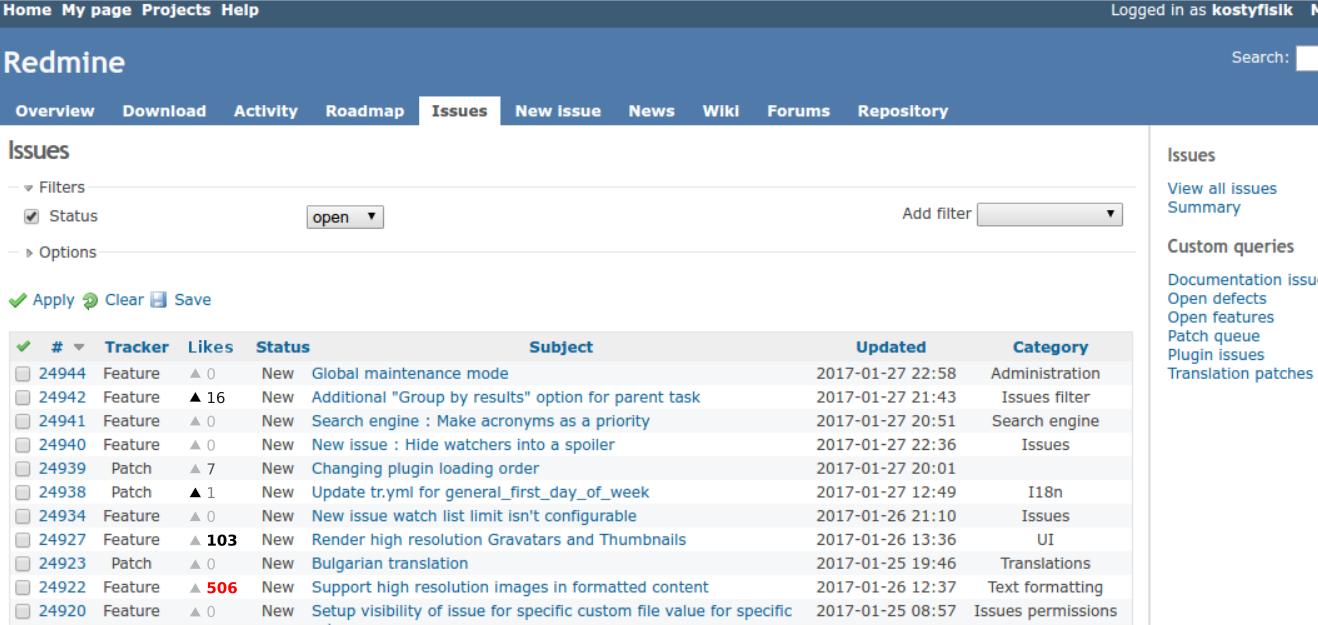
Task: Open the kostyfisik user profile link
Action: 1252,10
